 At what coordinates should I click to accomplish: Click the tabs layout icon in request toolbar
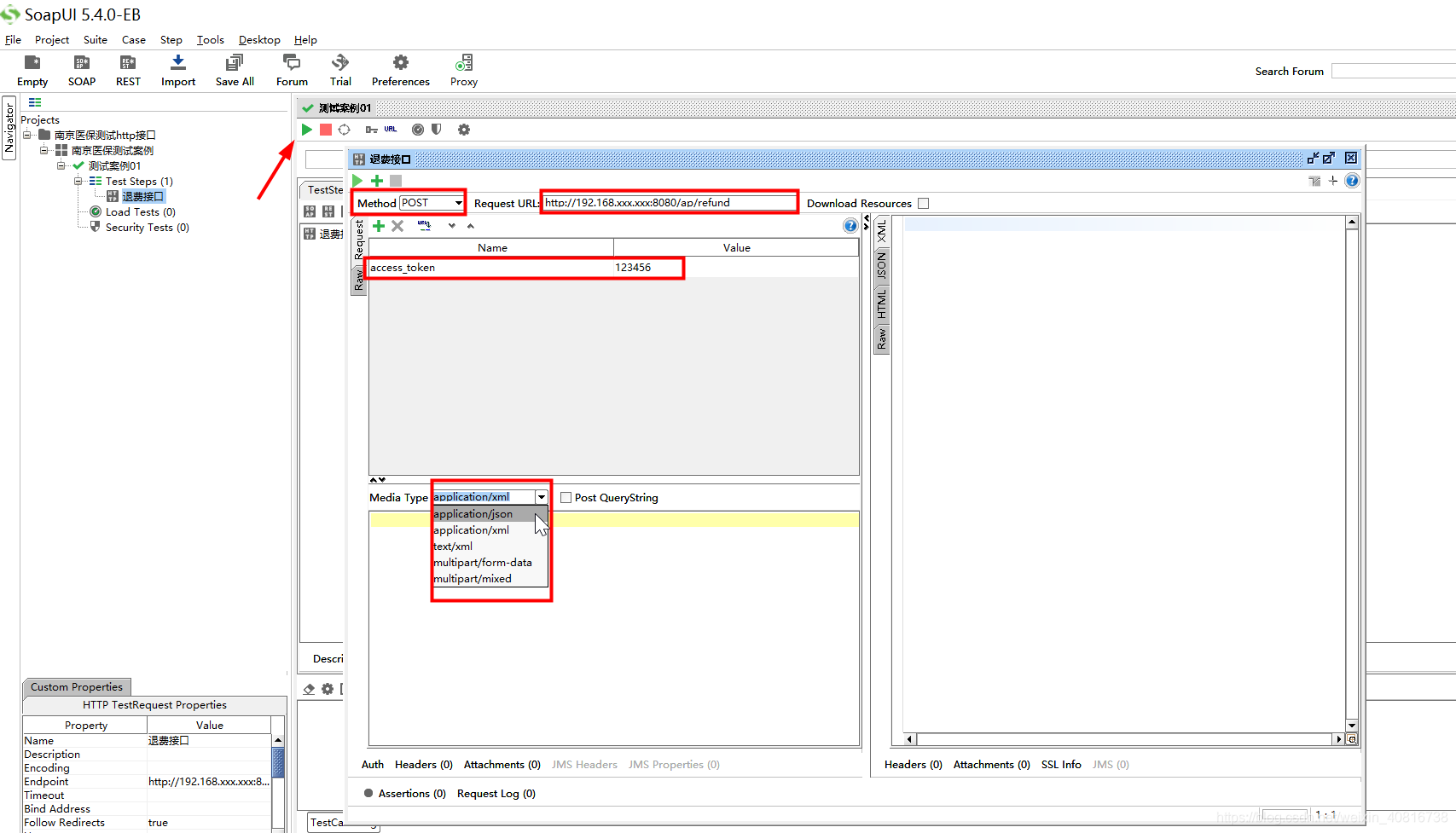1314,181
